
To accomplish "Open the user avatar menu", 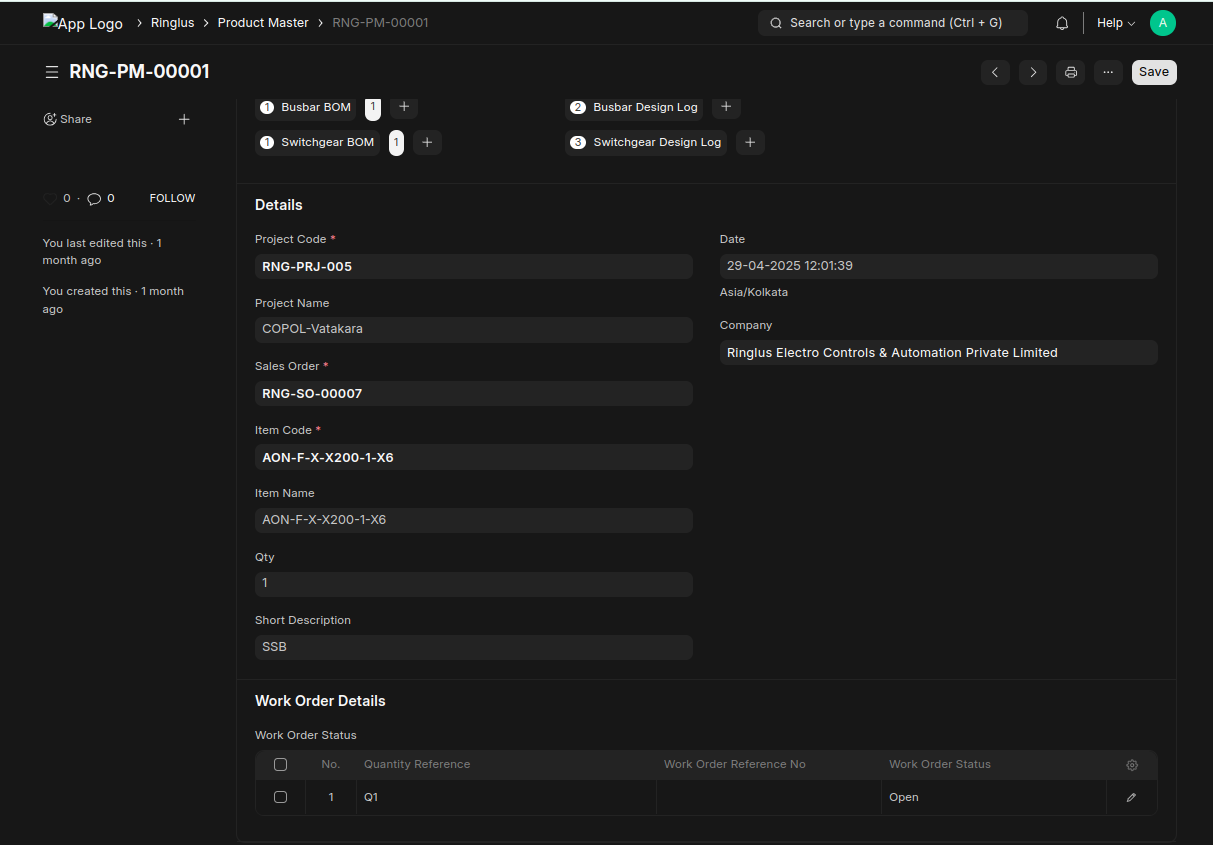I will [x=1162, y=23].
